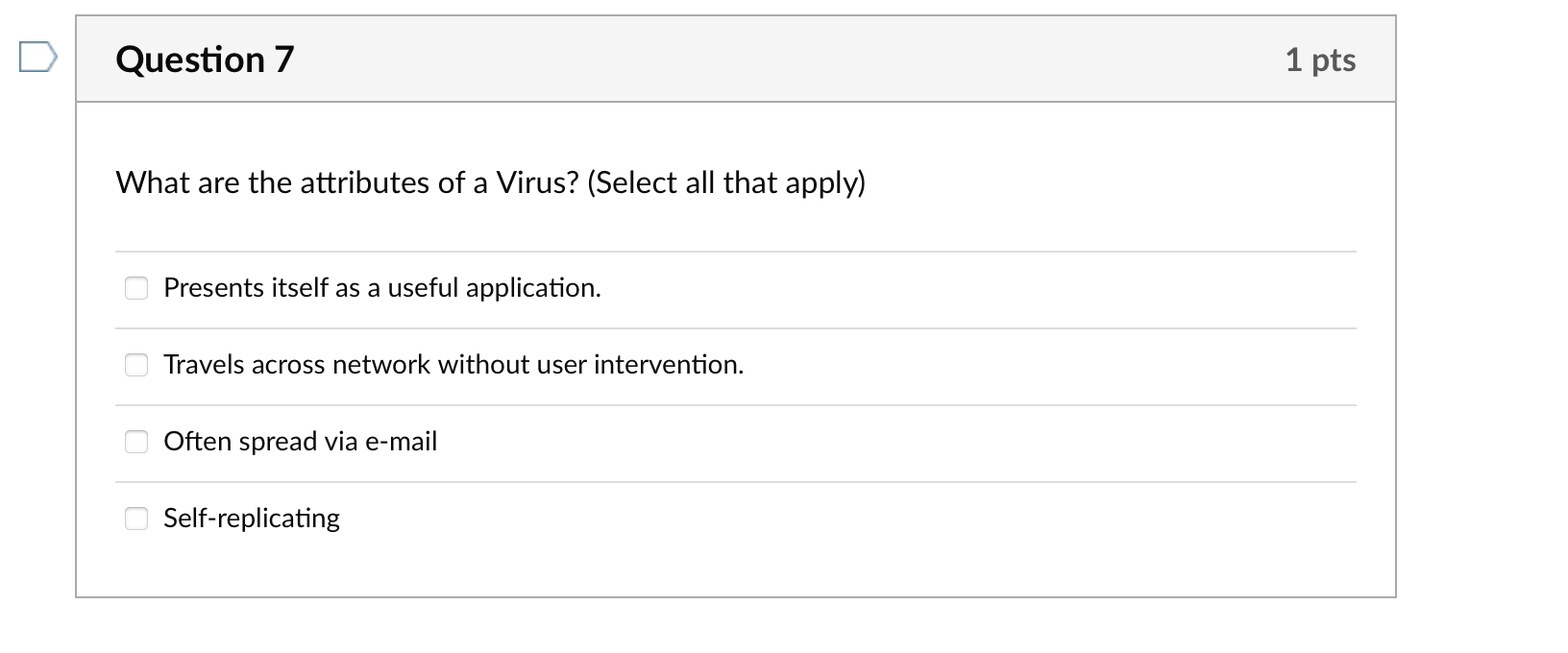Click the question prompt about Virus attributes
The image size is (1568, 653).
click(x=490, y=182)
